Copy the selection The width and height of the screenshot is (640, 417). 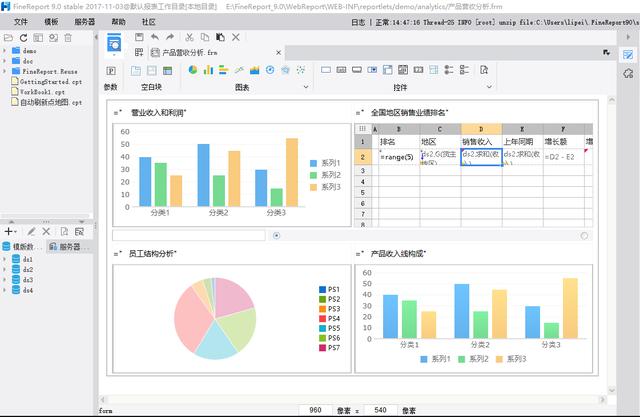pos(205,37)
